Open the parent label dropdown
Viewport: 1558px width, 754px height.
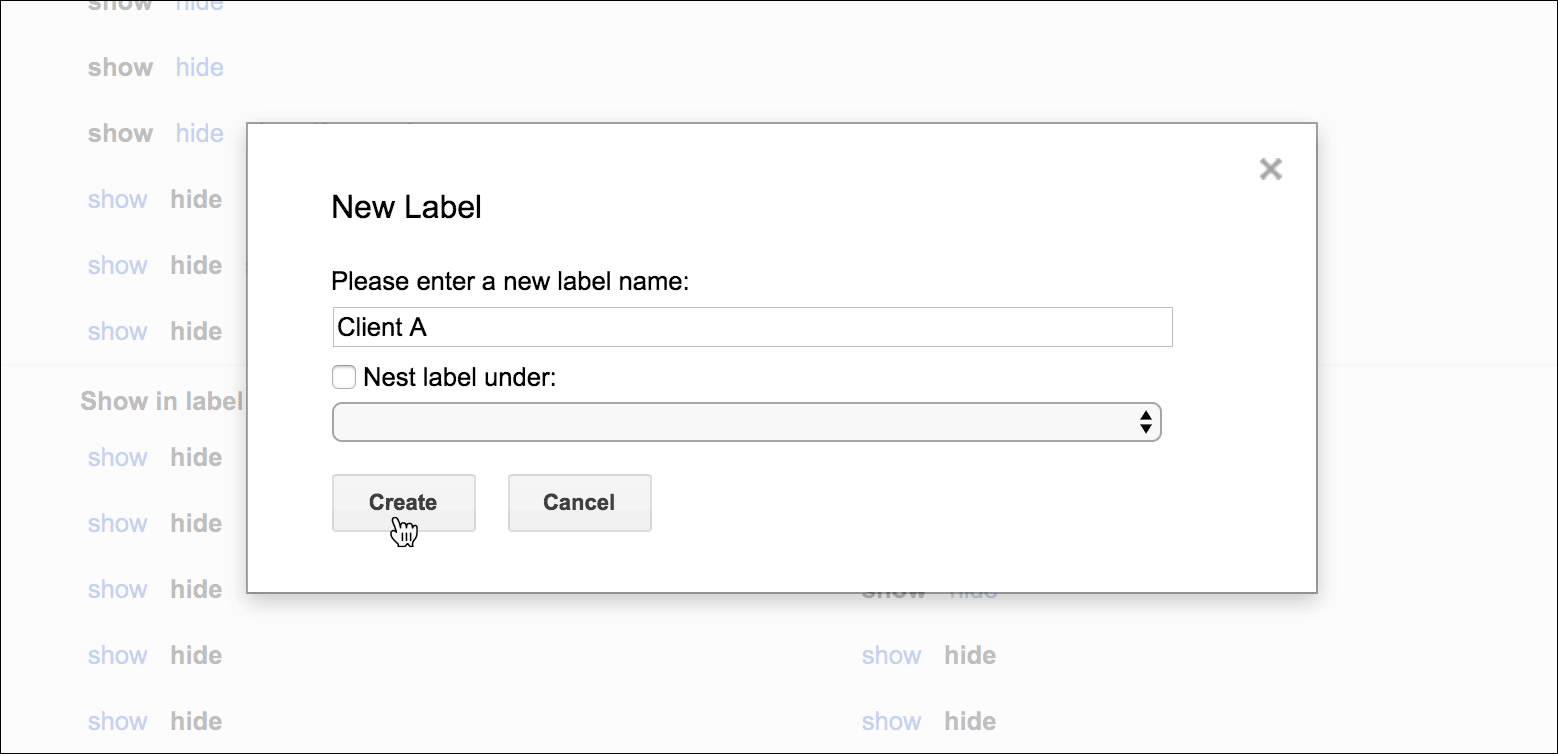[746, 421]
